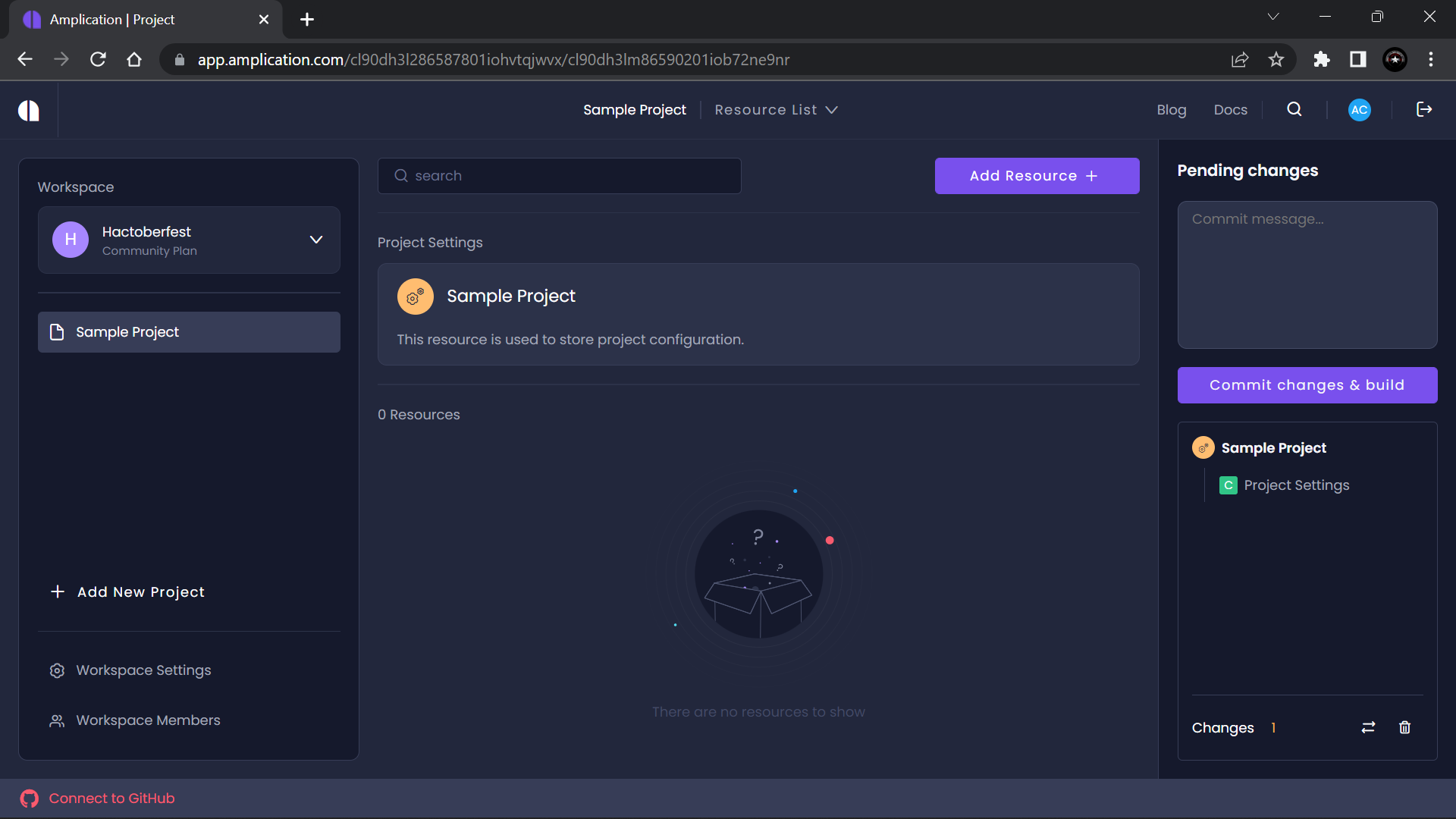This screenshot has width=1456, height=819.
Task: Click the AC user avatar
Action: pos(1358,109)
